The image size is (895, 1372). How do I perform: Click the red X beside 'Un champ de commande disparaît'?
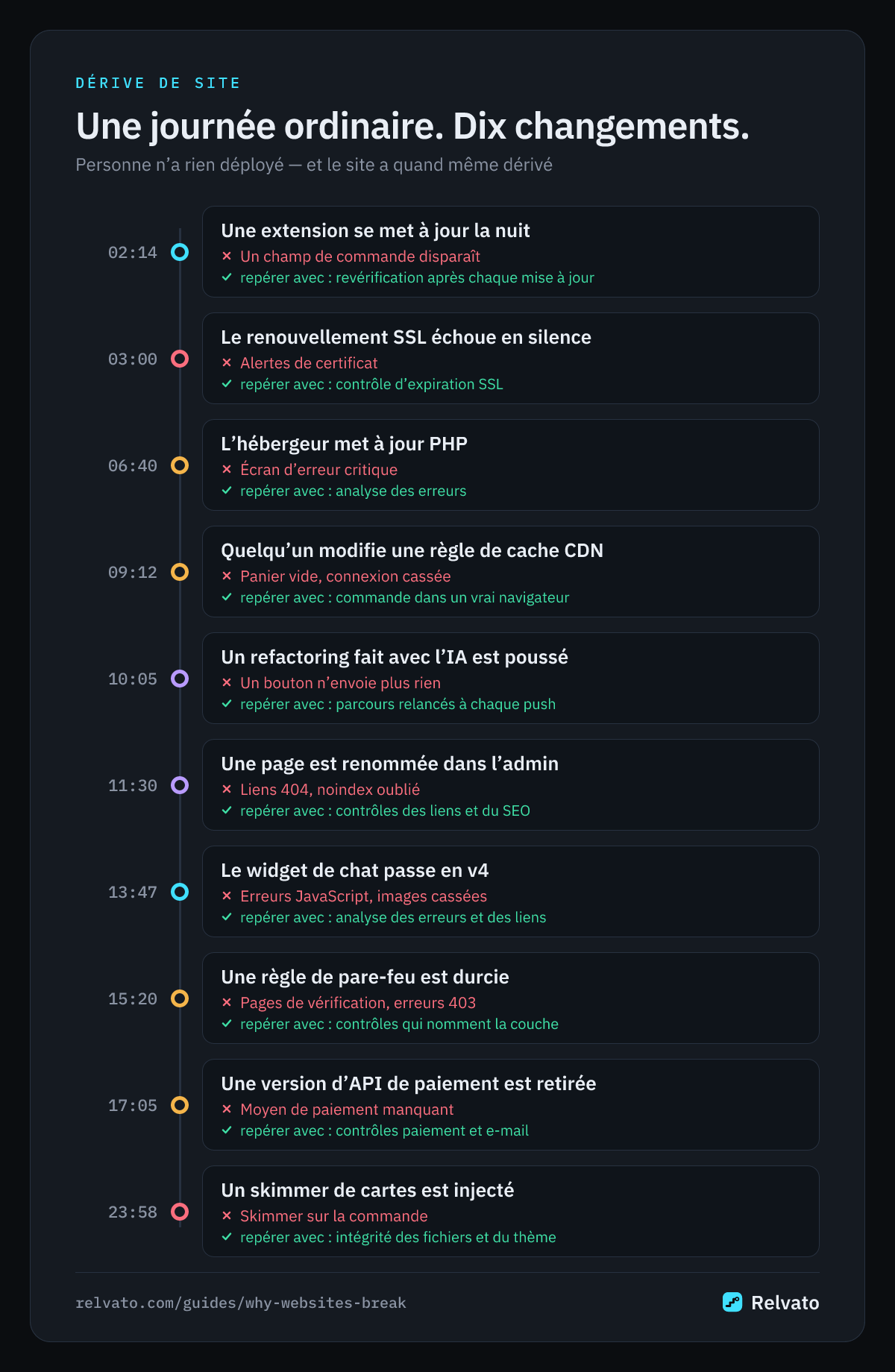coord(227,256)
